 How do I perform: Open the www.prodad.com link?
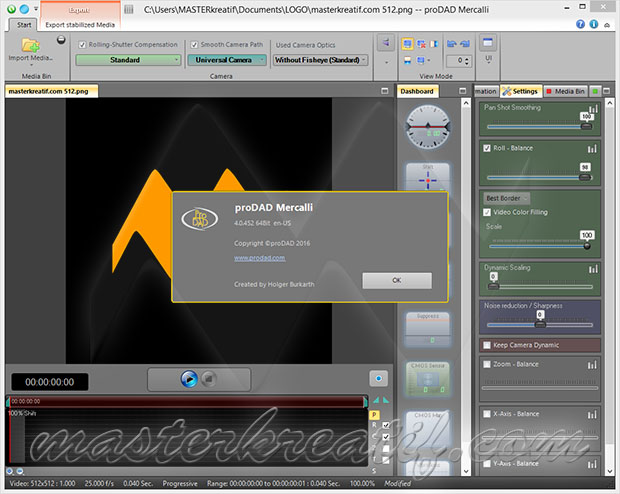[259, 258]
